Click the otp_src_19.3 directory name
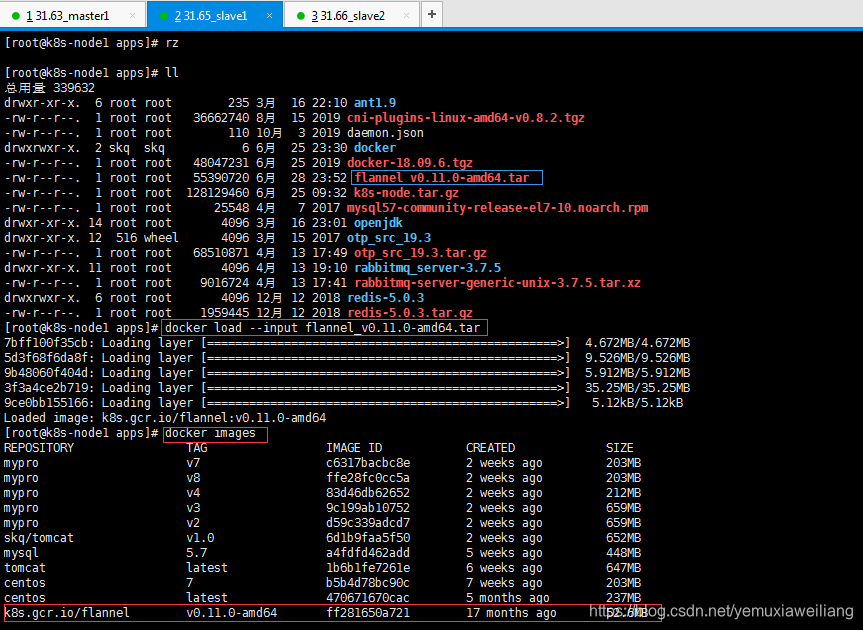 tap(389, 238)
